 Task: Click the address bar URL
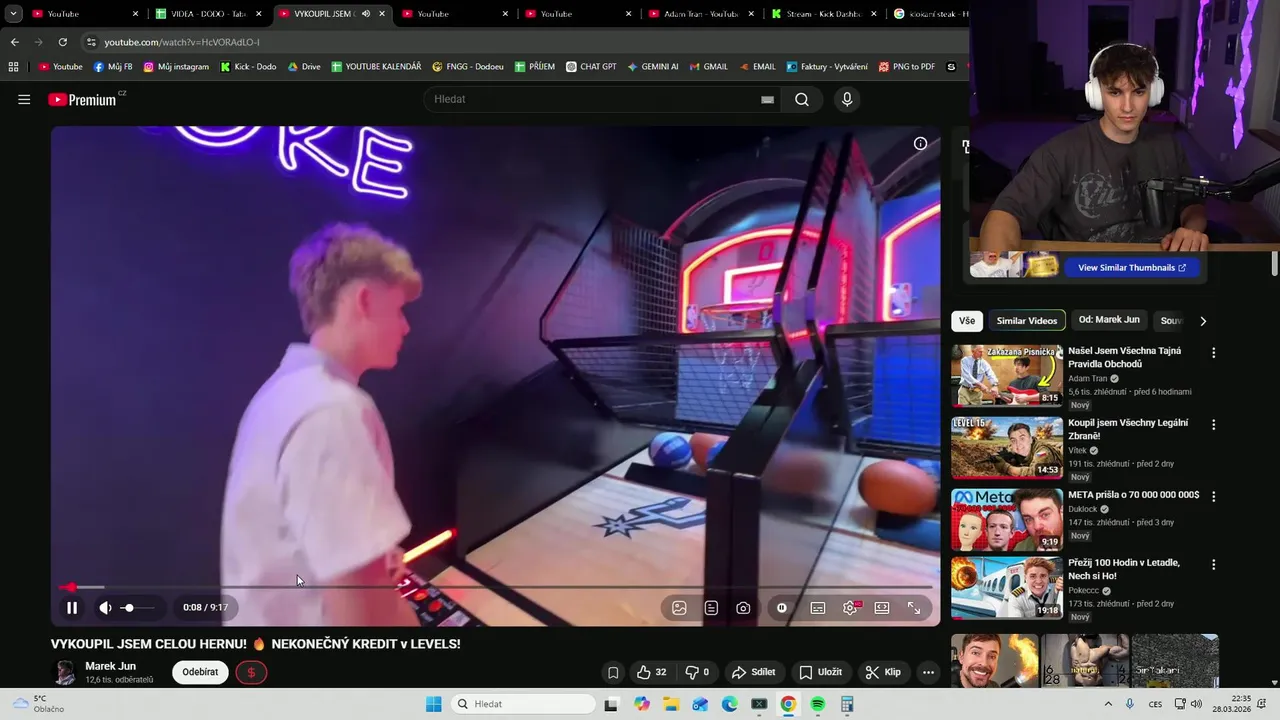tap(182, 42)
